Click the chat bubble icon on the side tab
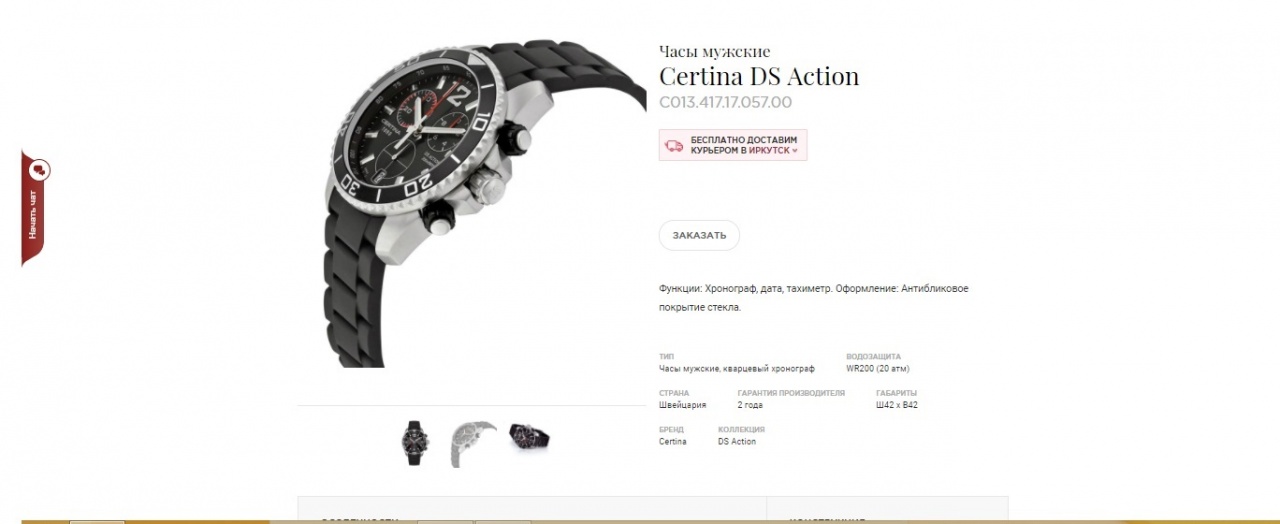This screenshot has width=1280, height=524. click(x=41, y=170)
